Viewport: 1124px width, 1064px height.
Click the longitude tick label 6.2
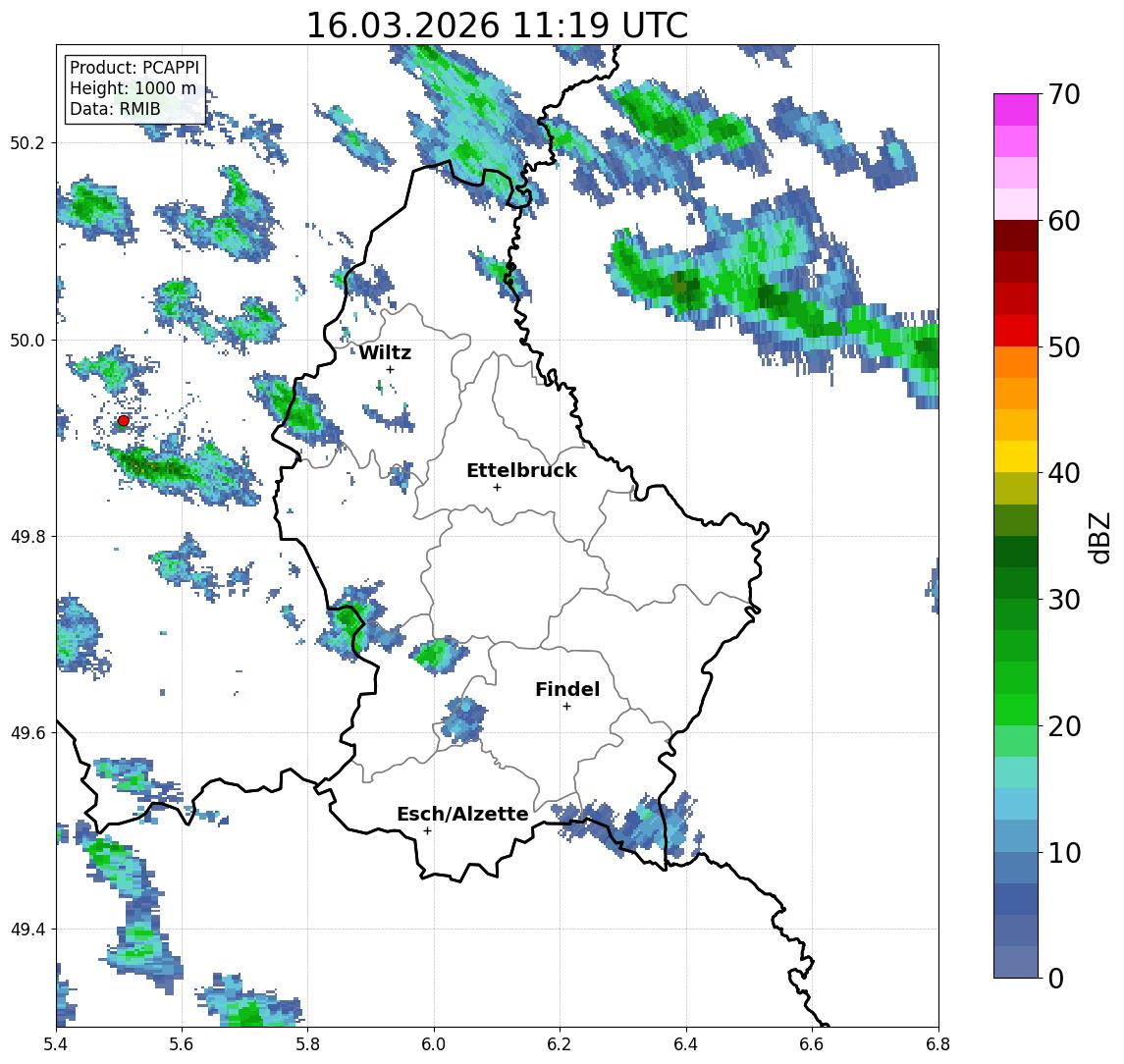(x=560, y=1044)
